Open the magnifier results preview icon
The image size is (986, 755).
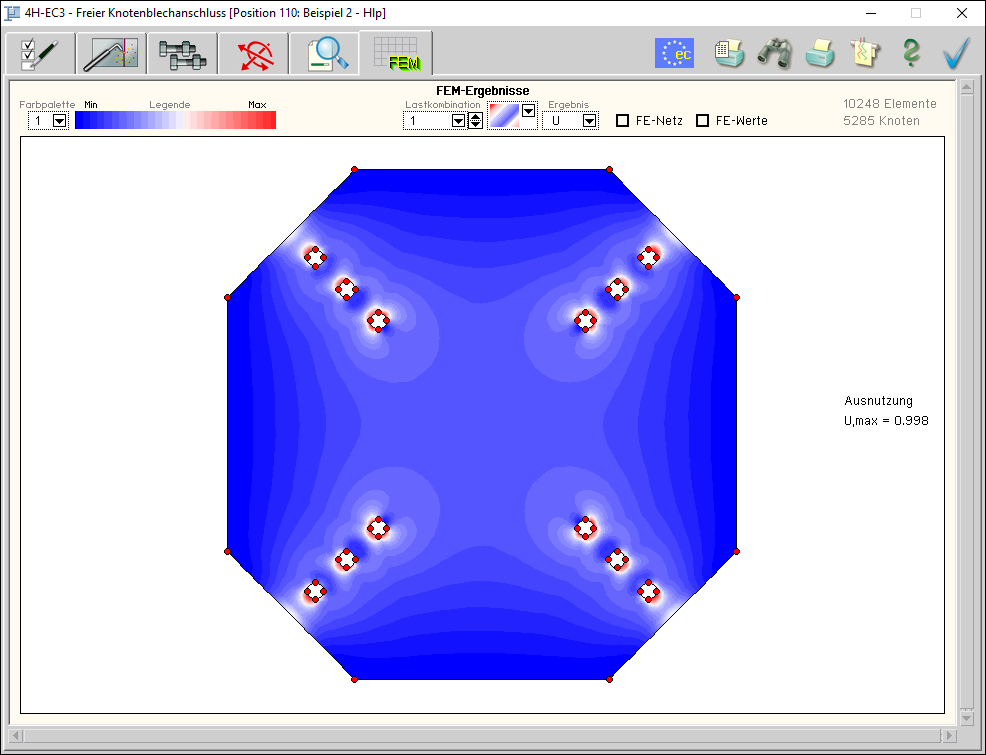325,53
